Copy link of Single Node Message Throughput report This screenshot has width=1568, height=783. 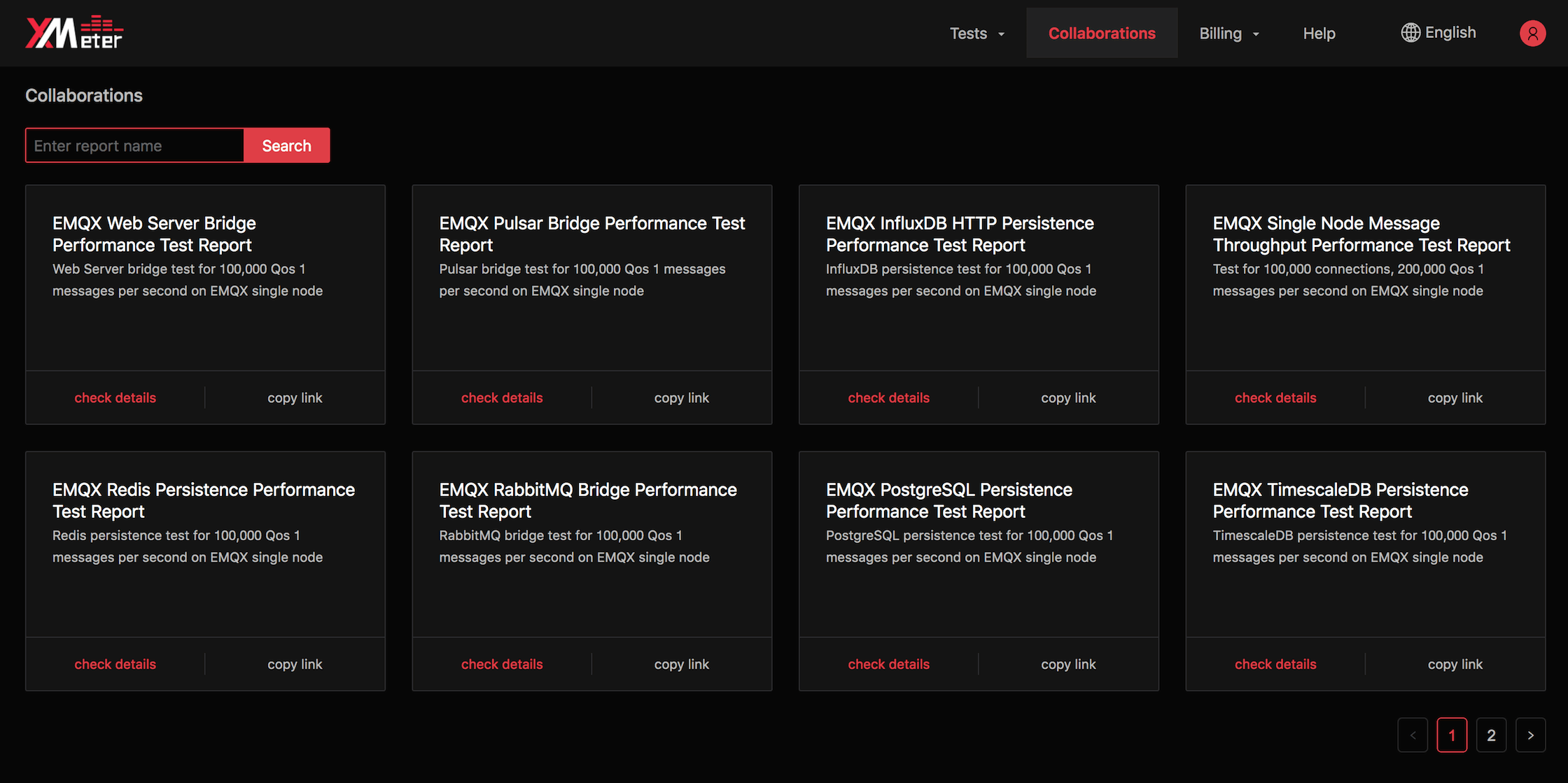[1455, 397]
